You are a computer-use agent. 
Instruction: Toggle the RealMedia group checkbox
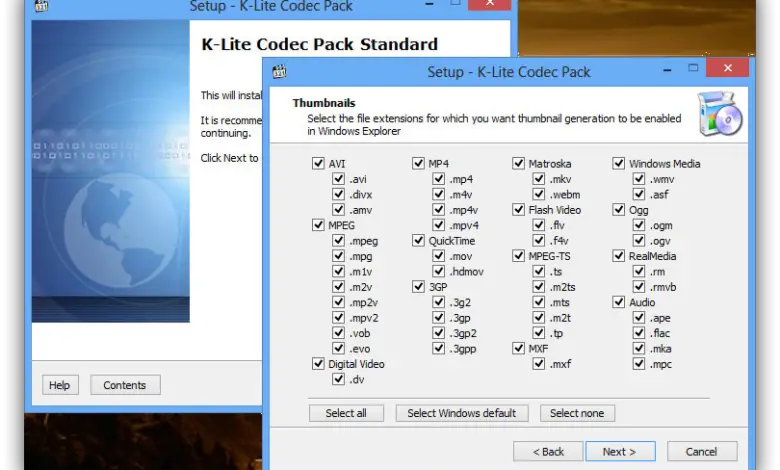[x=619, y=256]
